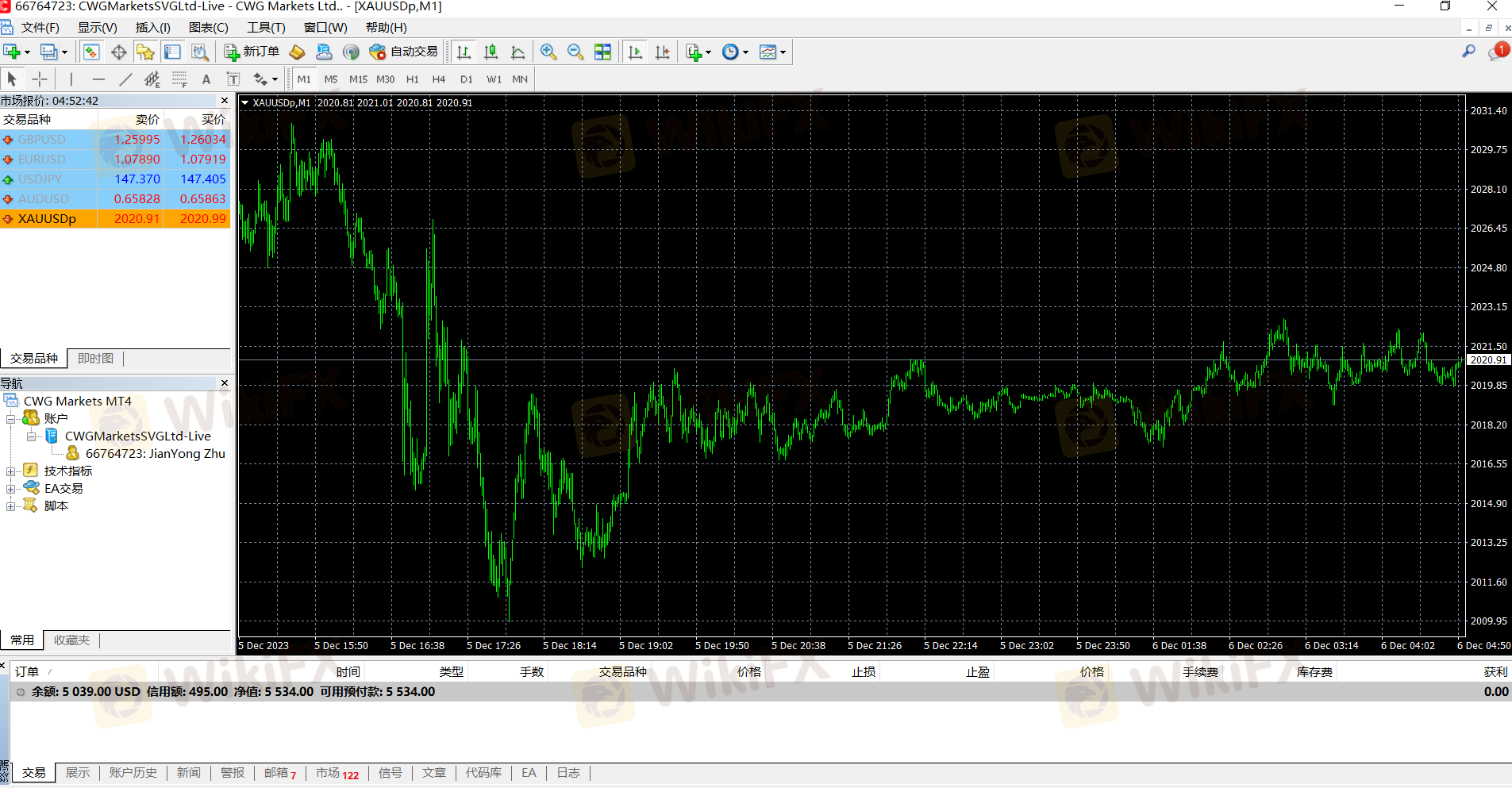Switch chart to bar chart type
1512x788 pixels.
tap(464, 52)
